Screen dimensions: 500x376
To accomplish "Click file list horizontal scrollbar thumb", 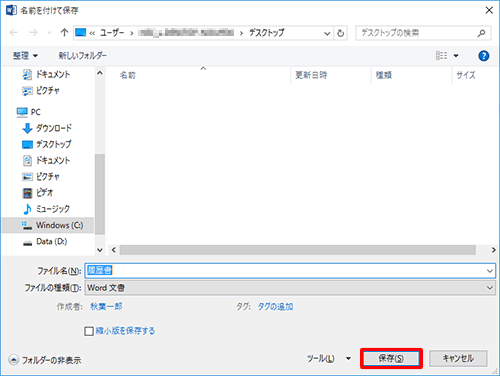I will click(297, 250).
